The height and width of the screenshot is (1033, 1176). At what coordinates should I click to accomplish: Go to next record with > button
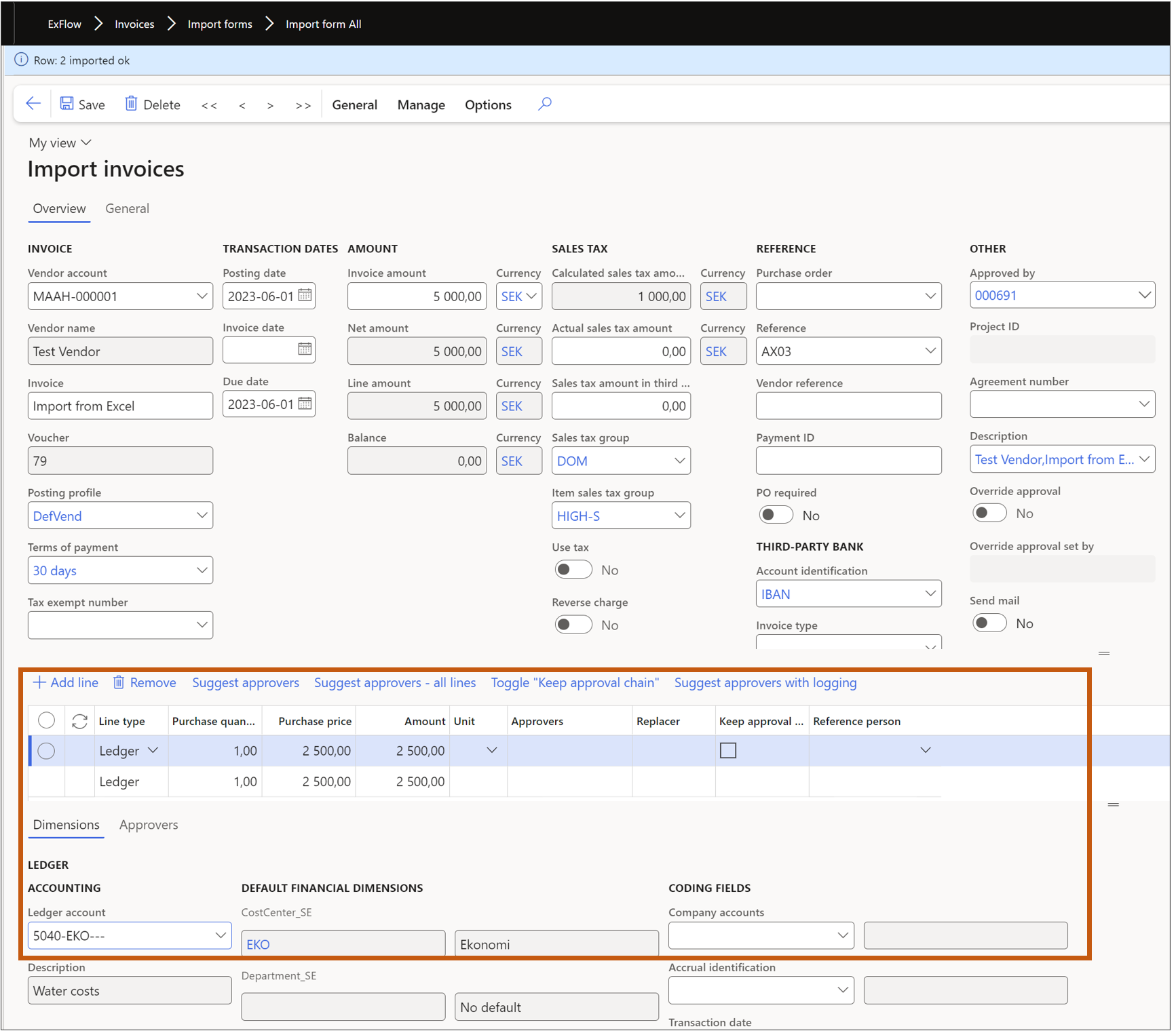(270, 105)
